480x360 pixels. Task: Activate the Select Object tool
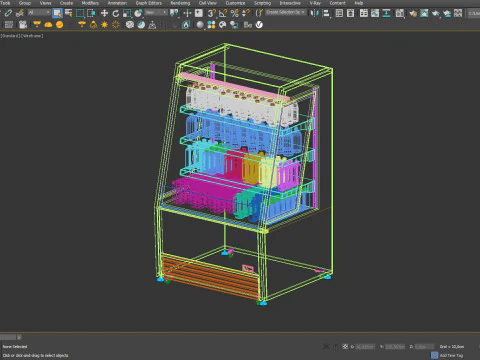57,13
